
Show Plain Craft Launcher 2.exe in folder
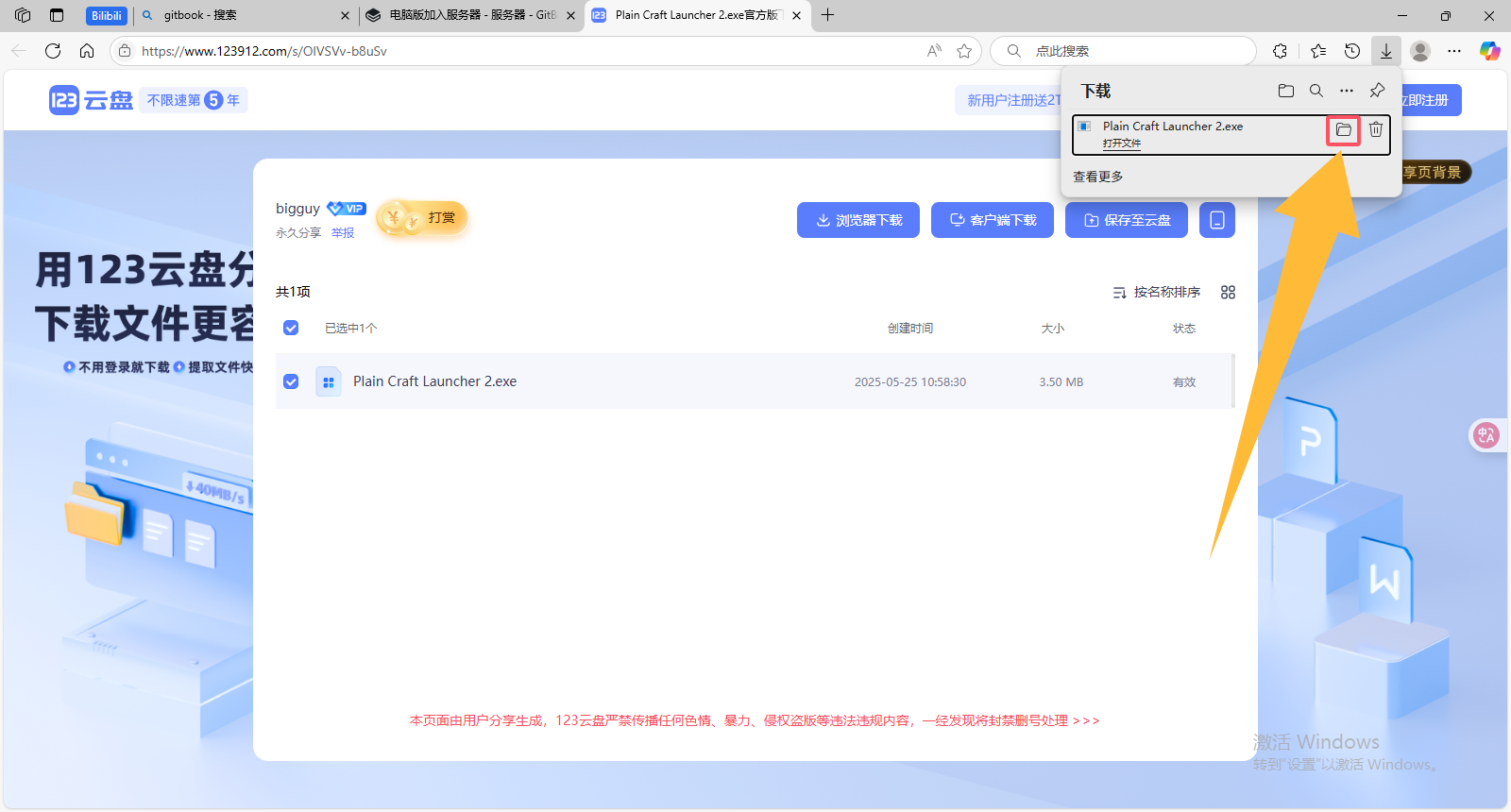click(x=1344, y=129)
